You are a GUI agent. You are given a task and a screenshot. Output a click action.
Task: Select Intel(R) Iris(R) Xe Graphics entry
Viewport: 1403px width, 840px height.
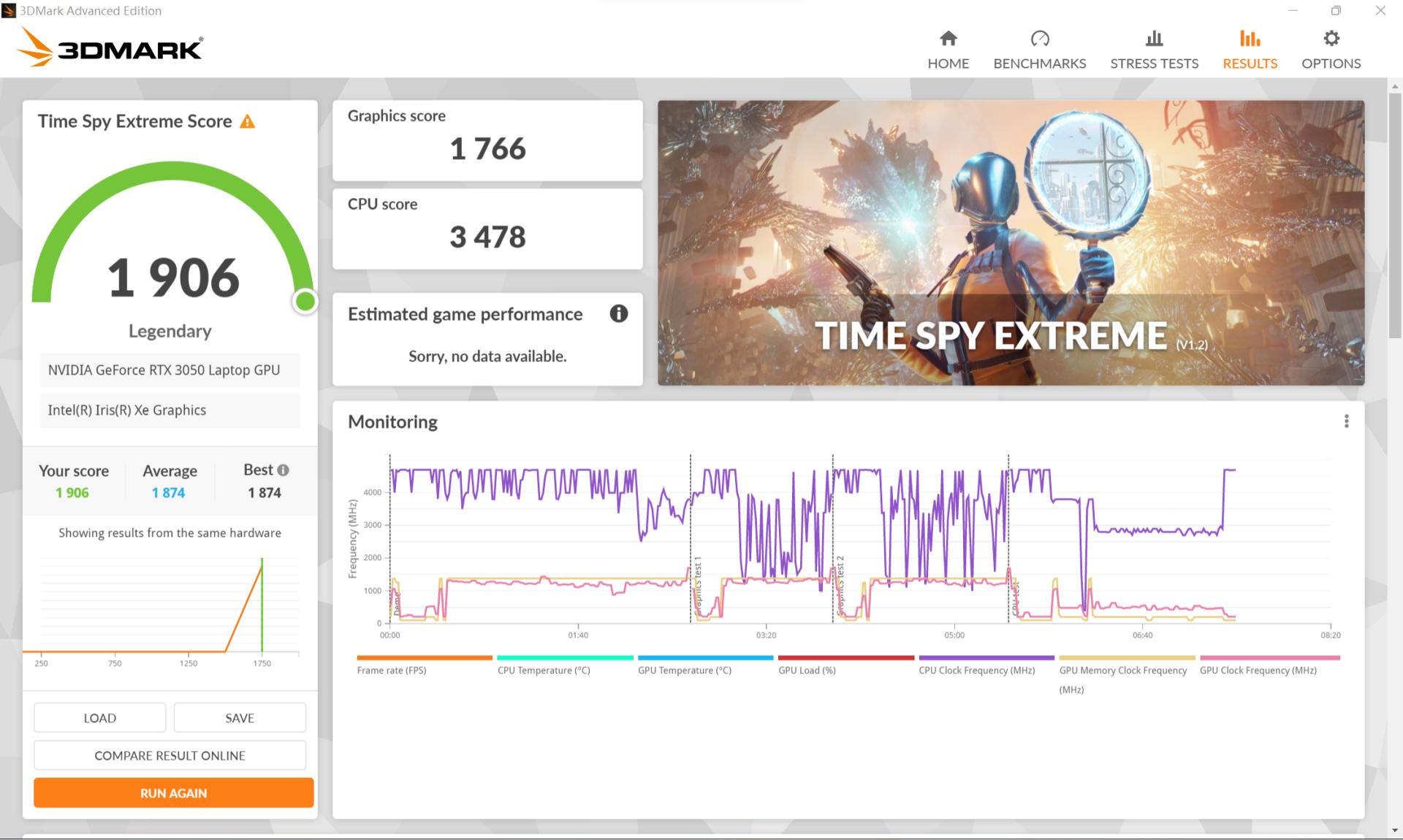point(170,411)
